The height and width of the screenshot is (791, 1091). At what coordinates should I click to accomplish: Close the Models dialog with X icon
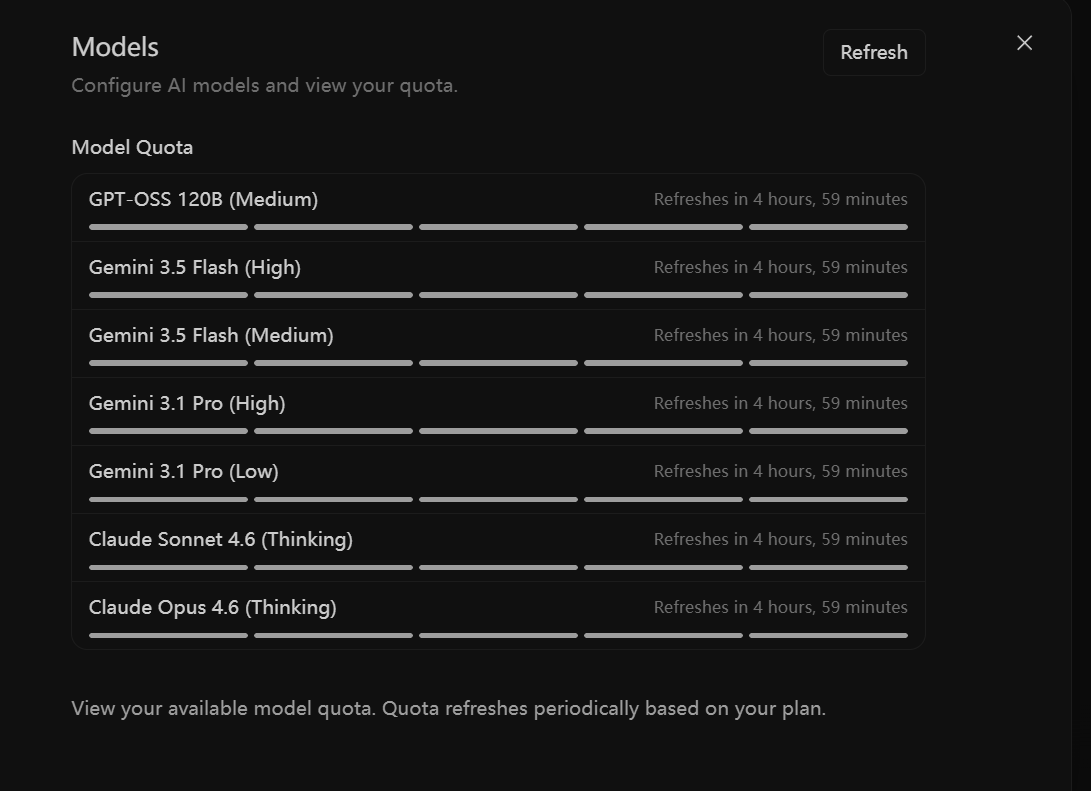click(x=1024, y=43)
